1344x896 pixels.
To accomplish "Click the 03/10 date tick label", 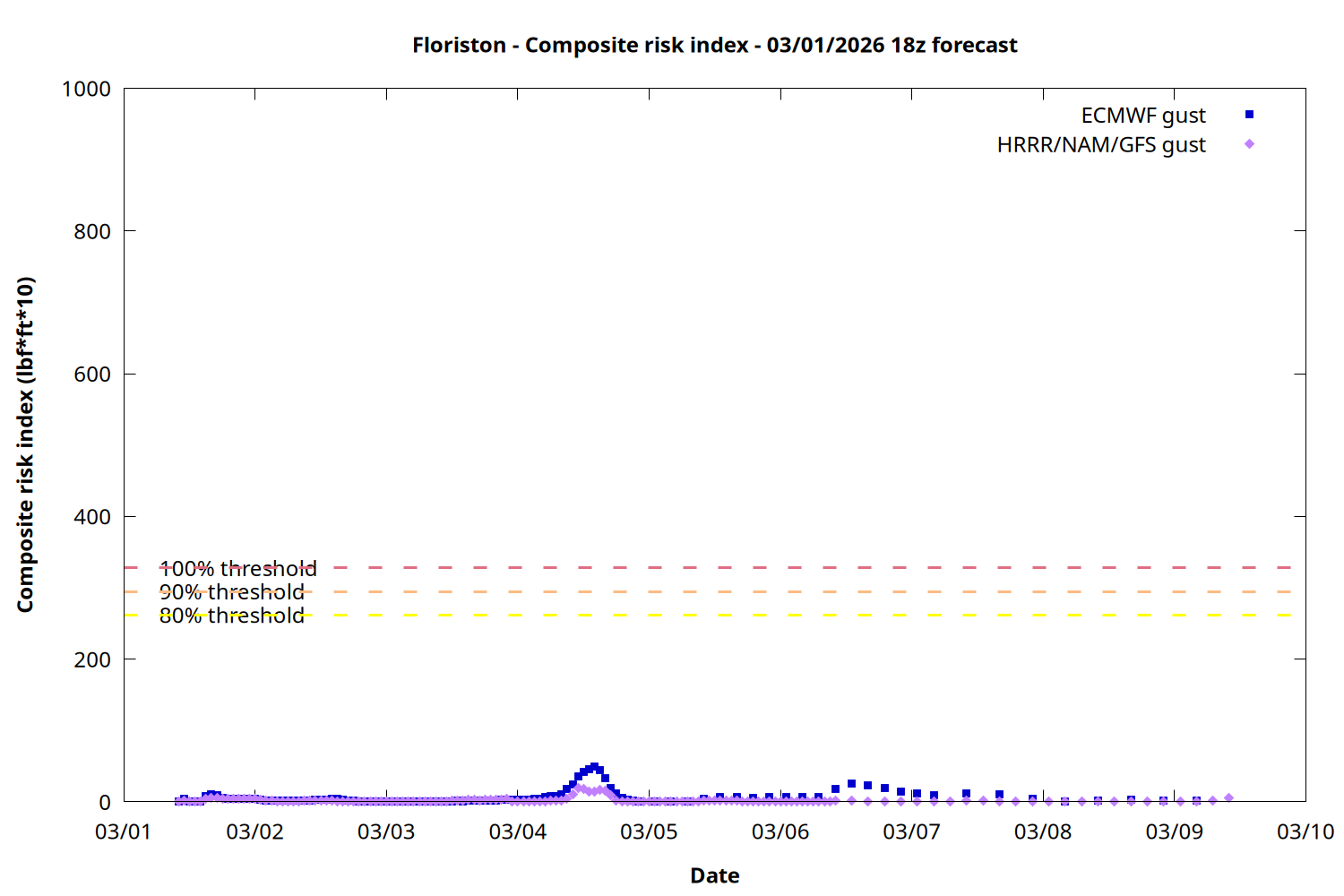I will (1305, 831).
